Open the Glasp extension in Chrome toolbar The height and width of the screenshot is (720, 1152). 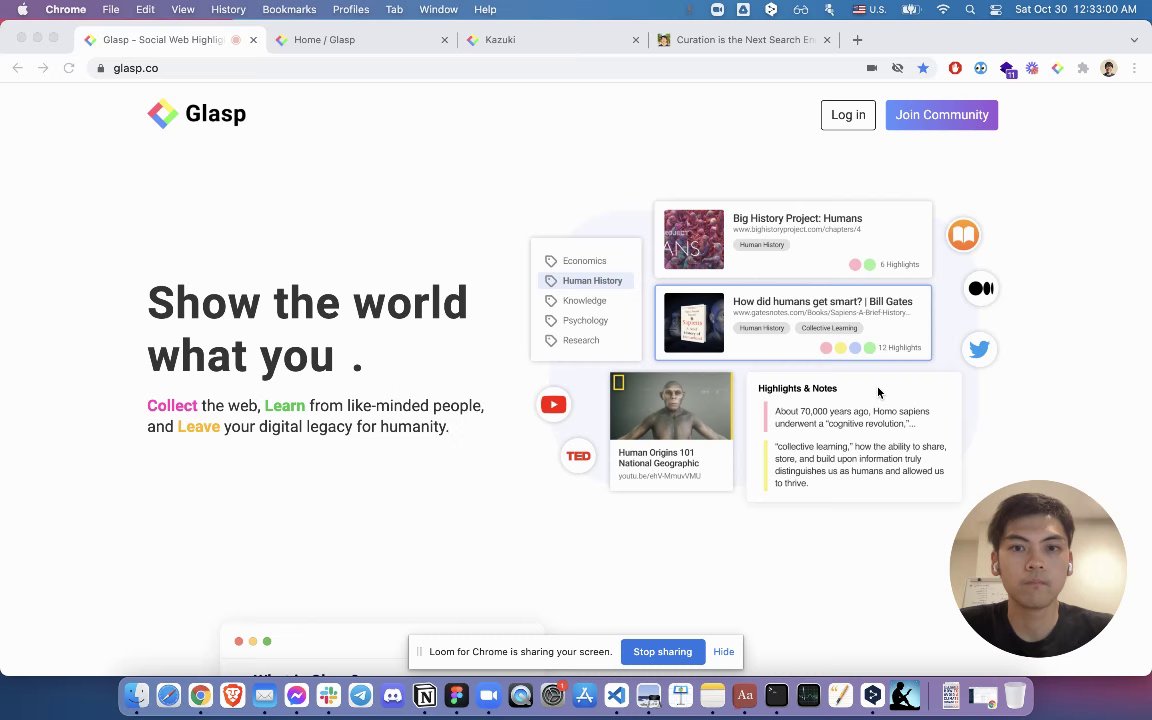click(x=1057, y=68)
